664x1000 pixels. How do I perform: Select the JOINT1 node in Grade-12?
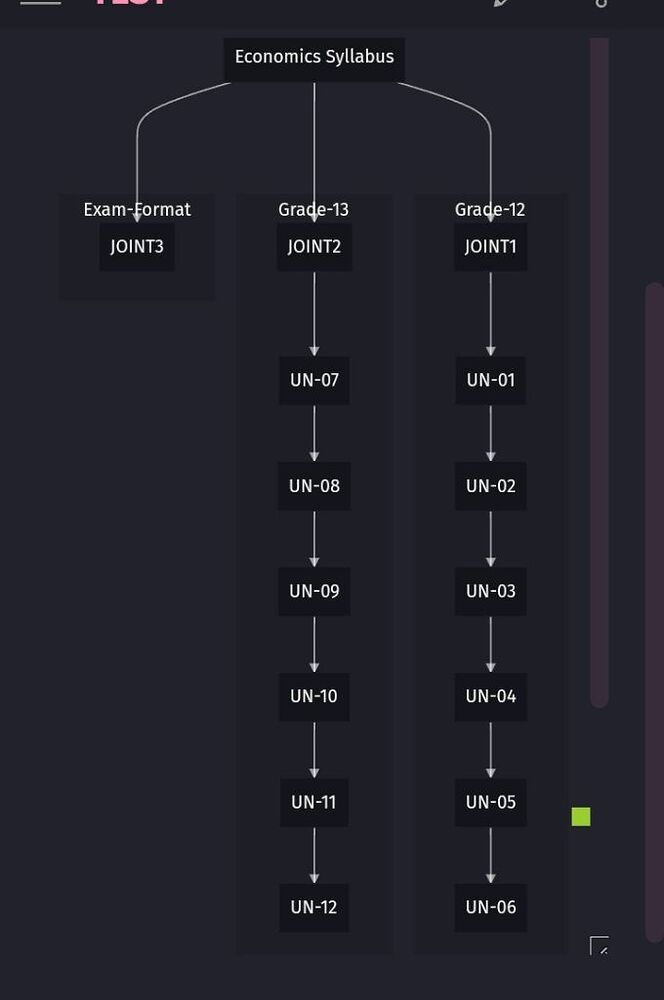[490, 246]
